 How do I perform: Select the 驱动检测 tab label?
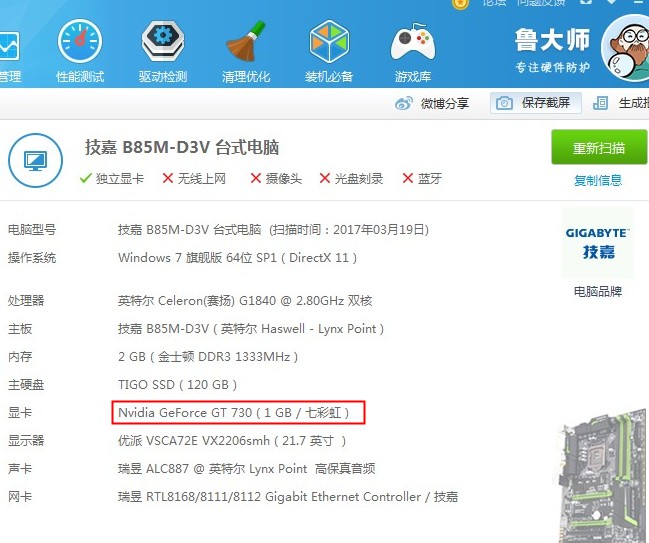coord(163,76)
